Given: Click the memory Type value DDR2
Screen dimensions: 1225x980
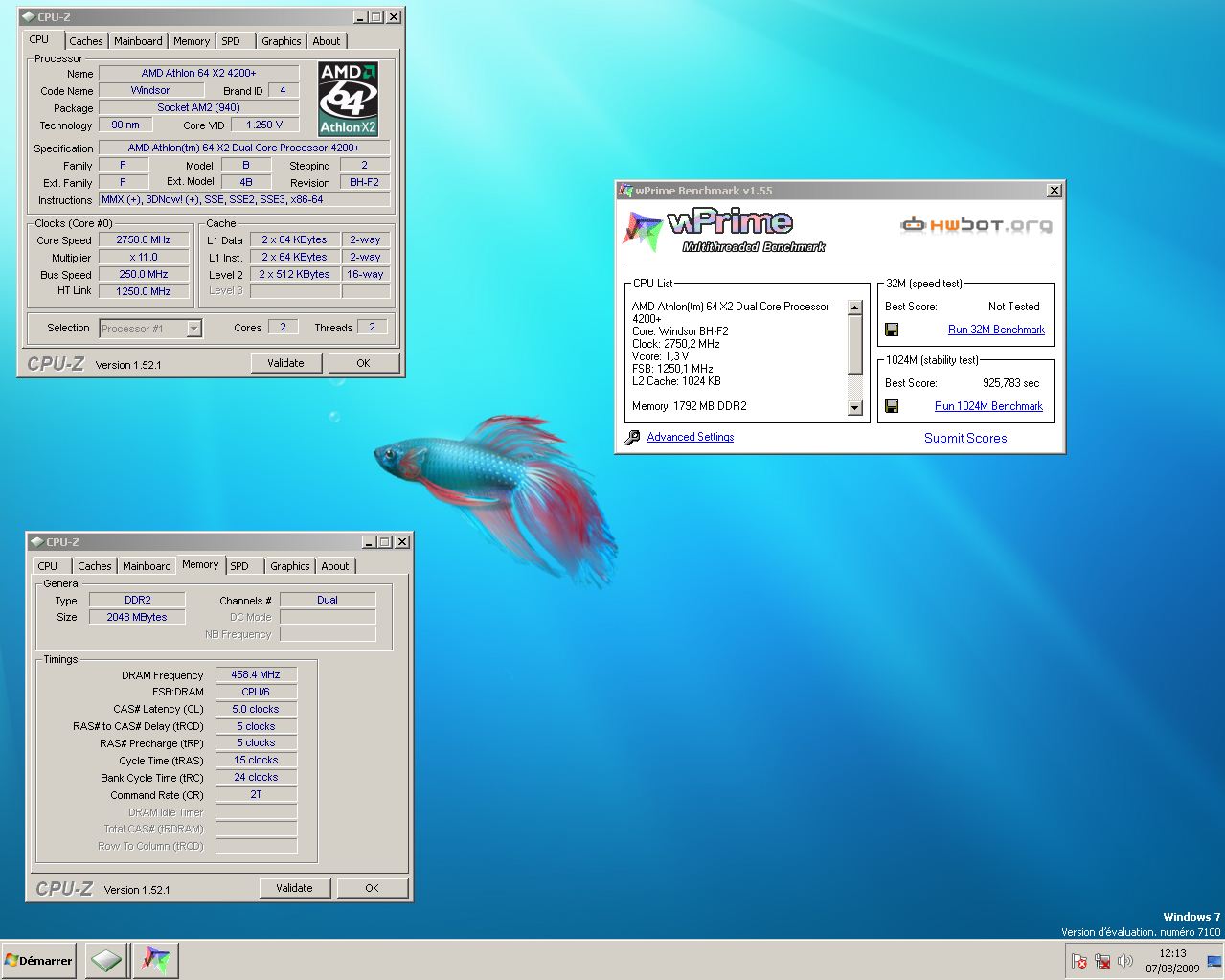Looking at the screenshot, I should coord(137,600).
